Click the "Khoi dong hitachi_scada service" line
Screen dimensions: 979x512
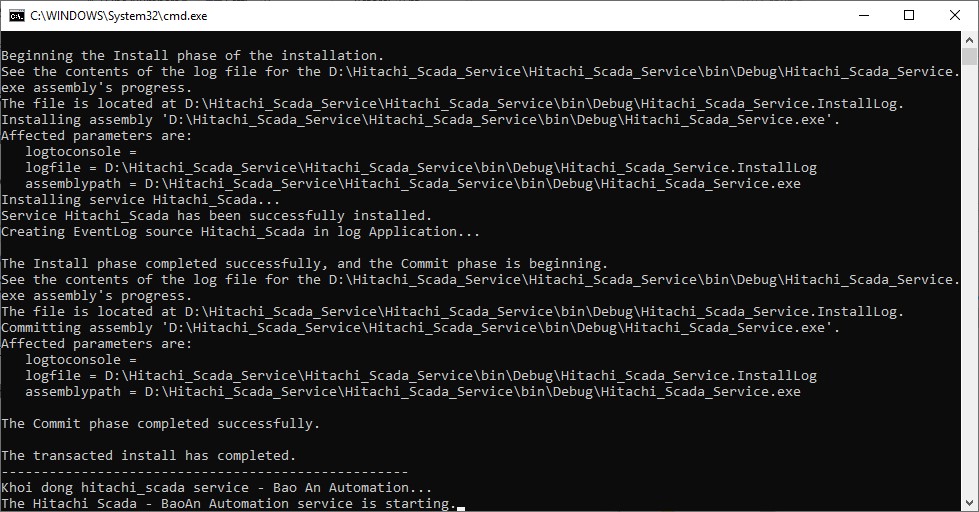click(x=216, y=488)
